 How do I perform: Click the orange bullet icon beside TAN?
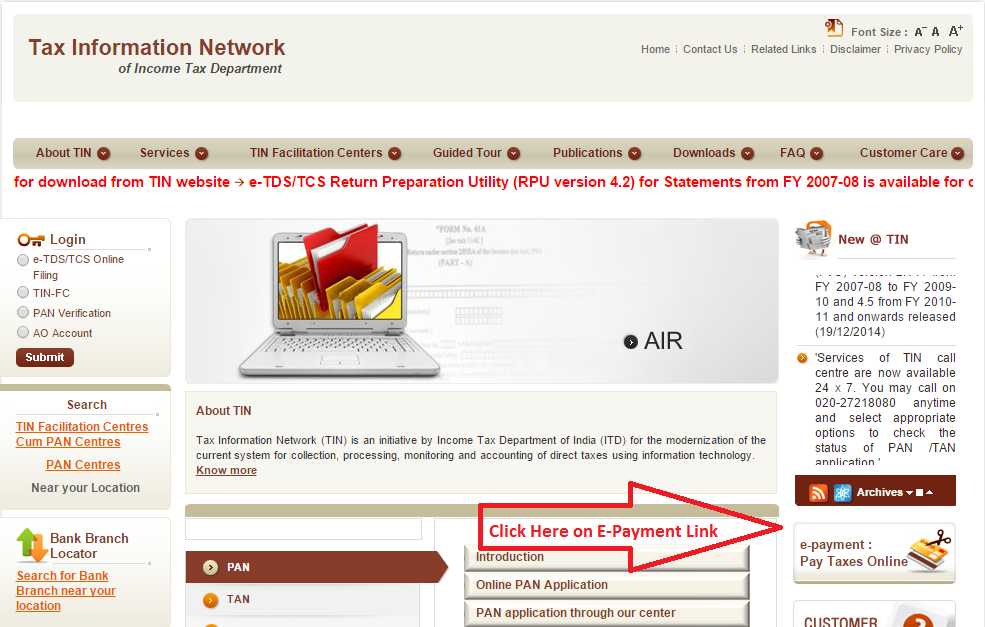pos(210,600)
